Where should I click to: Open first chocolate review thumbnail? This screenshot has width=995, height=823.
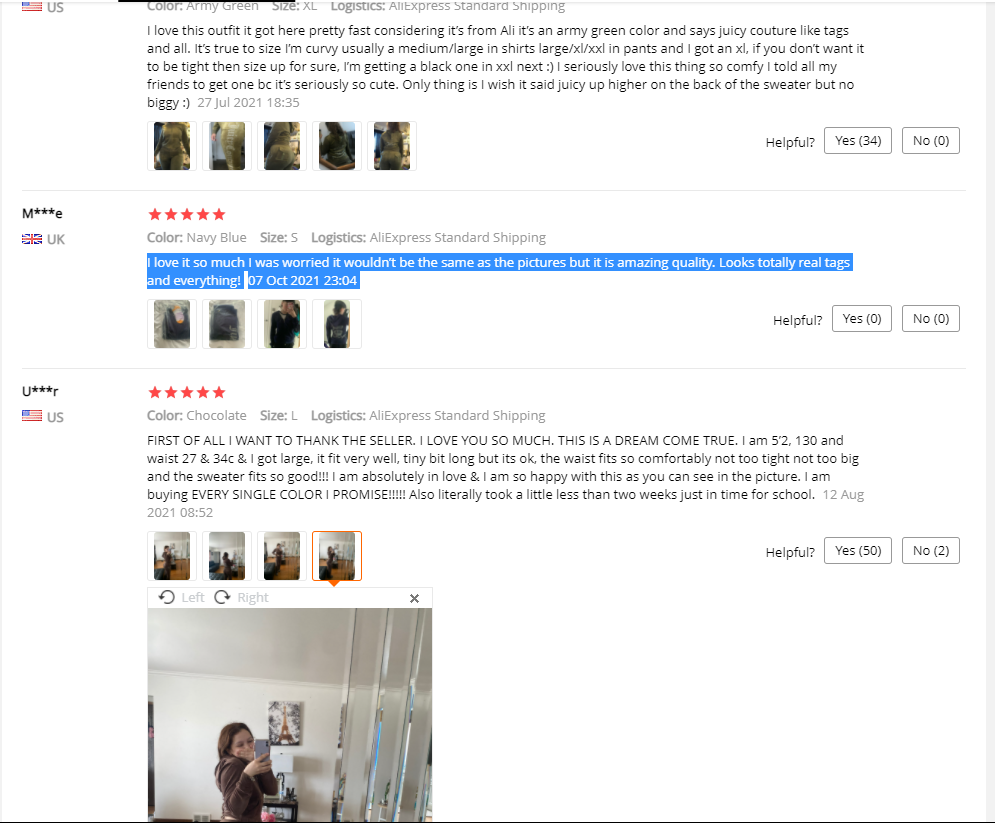[x=172, y=556]
